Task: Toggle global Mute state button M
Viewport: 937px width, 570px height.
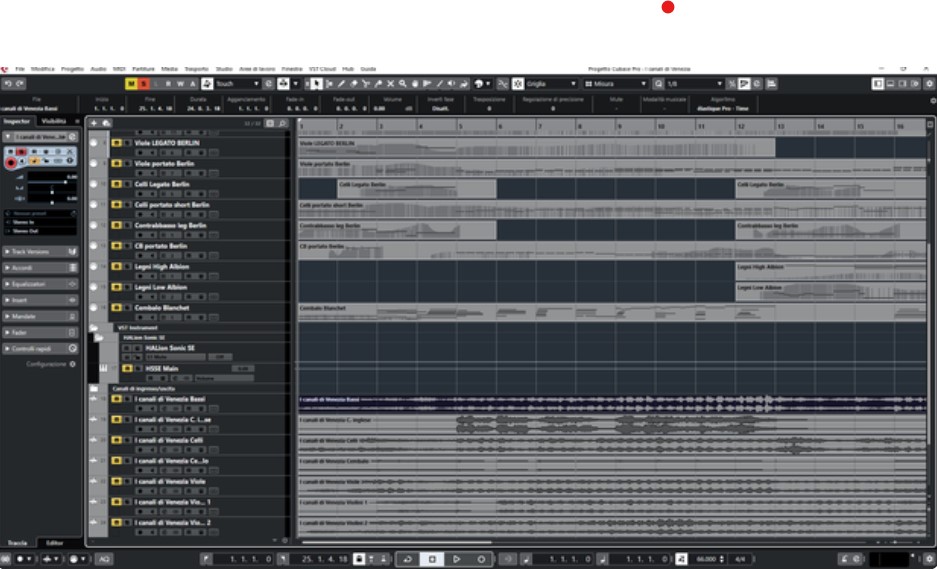Action: coord(131,84)
